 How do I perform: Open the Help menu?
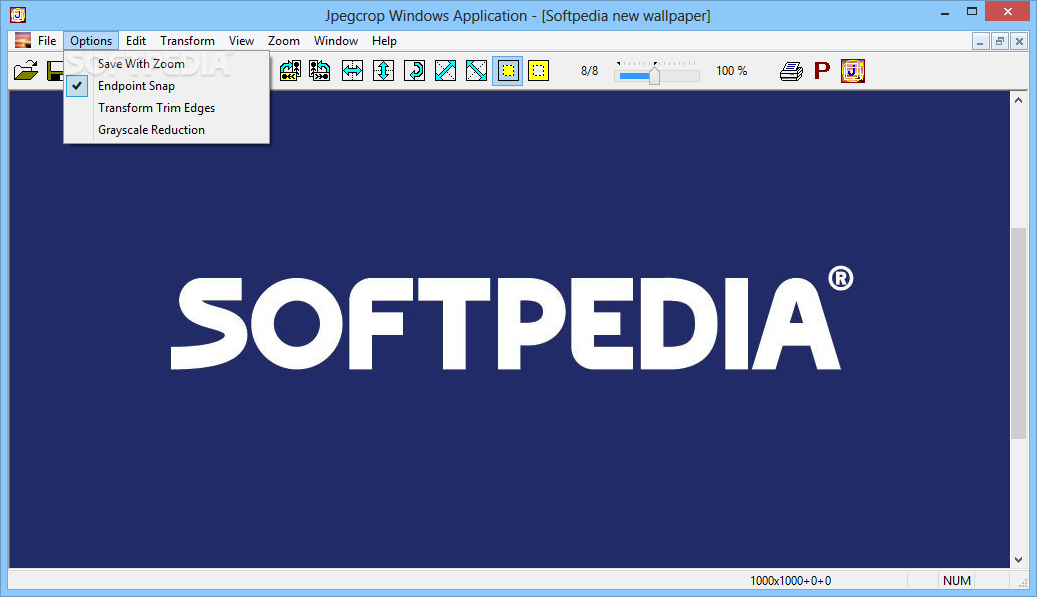(384, 41)
